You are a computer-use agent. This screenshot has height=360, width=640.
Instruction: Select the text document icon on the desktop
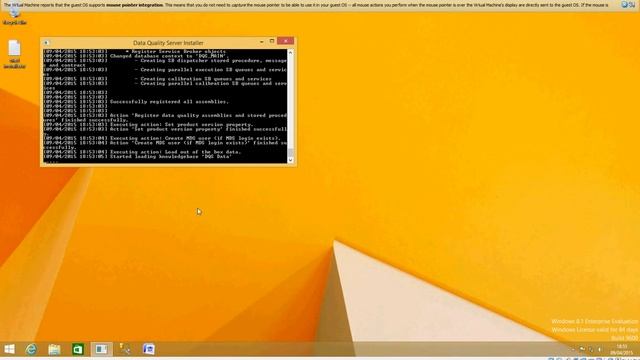point(15,54)
